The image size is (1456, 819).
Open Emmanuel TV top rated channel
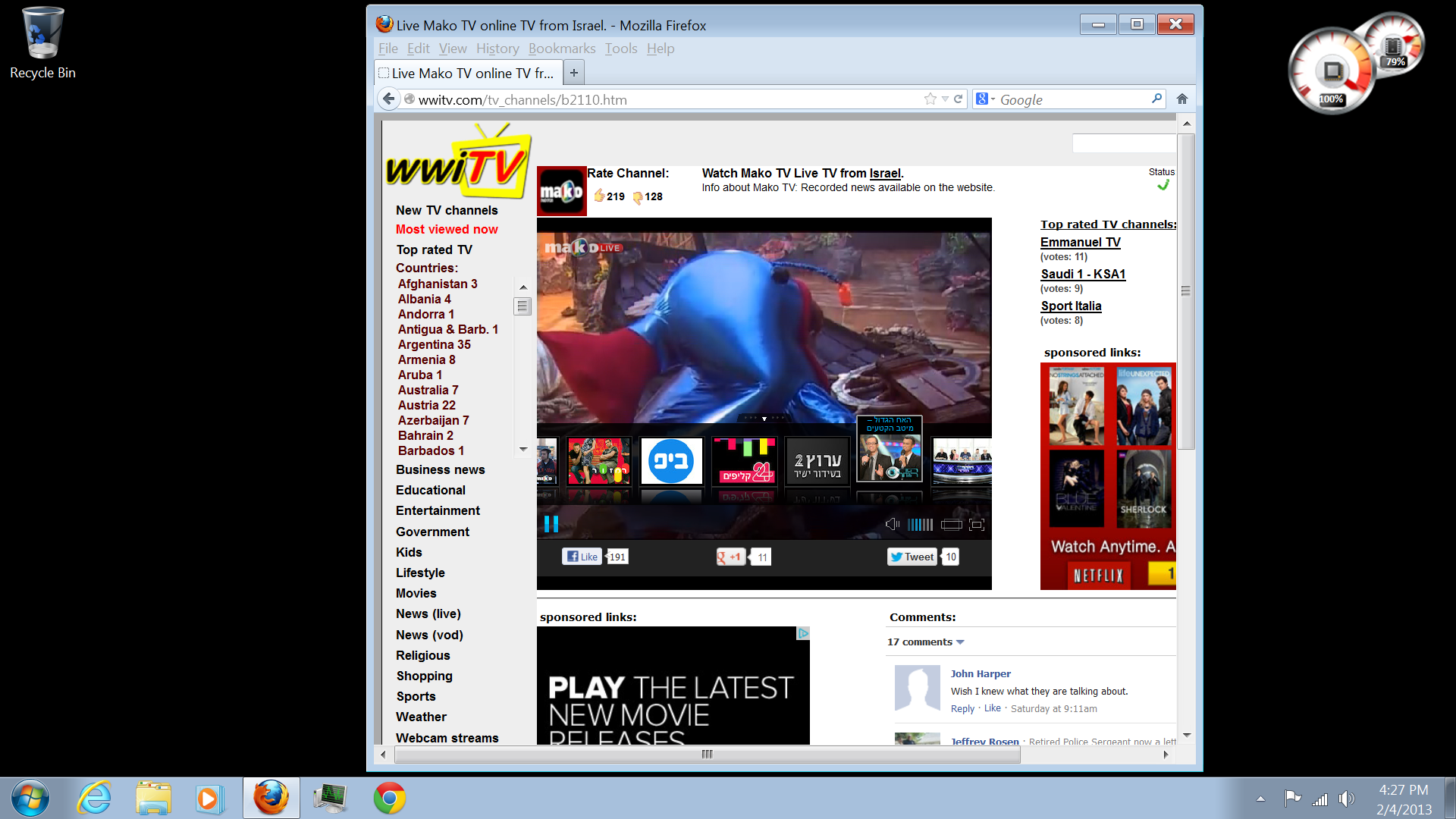click(1080, 242)
